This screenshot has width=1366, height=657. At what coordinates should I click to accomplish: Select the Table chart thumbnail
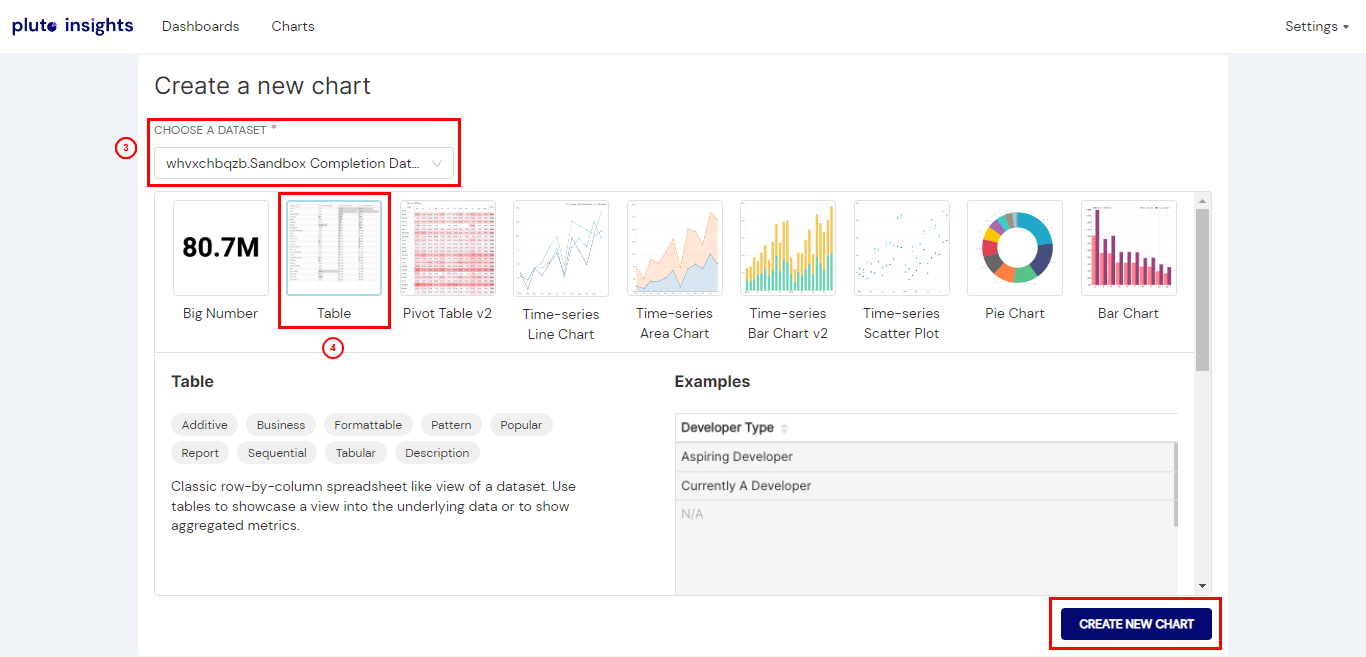334,248
